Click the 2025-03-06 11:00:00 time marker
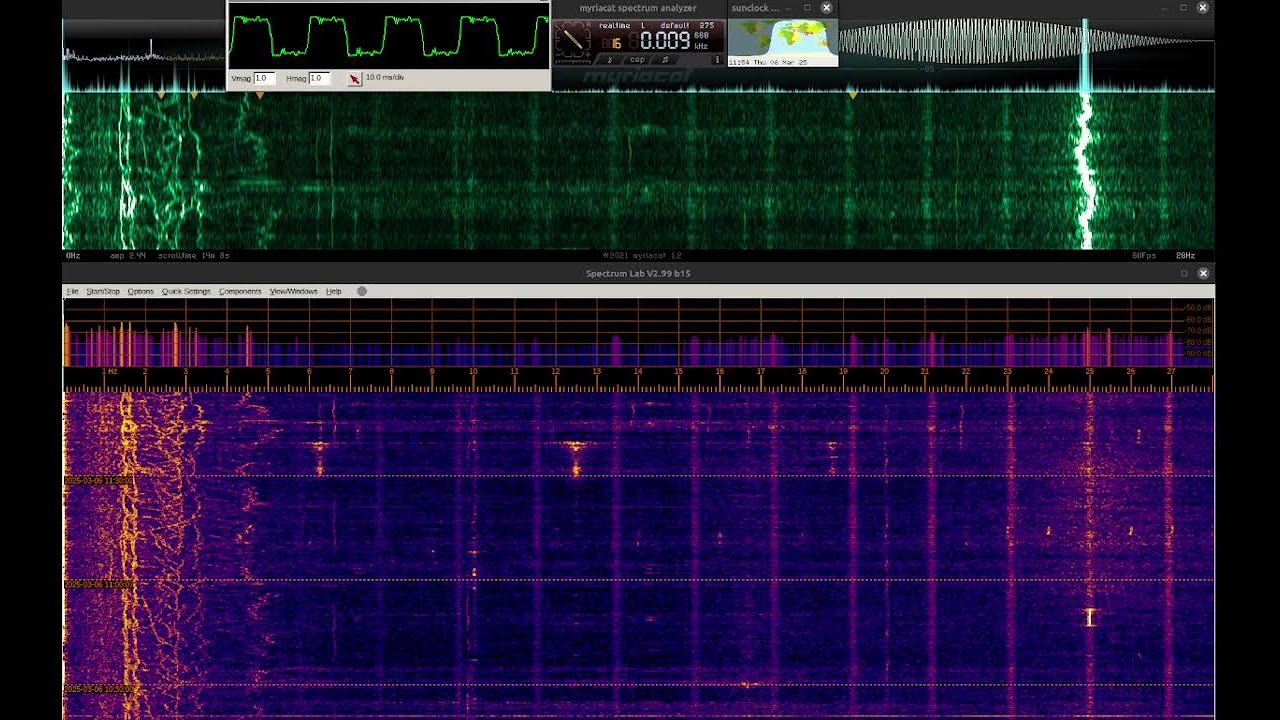1280x720 pixels. (99, 584)
